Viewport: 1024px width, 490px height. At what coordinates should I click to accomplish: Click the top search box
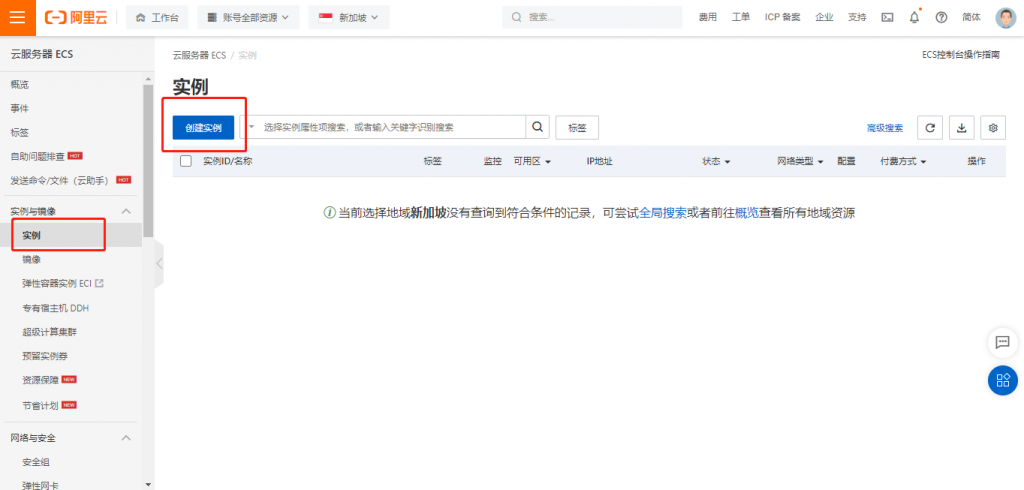tap(593, 18)
